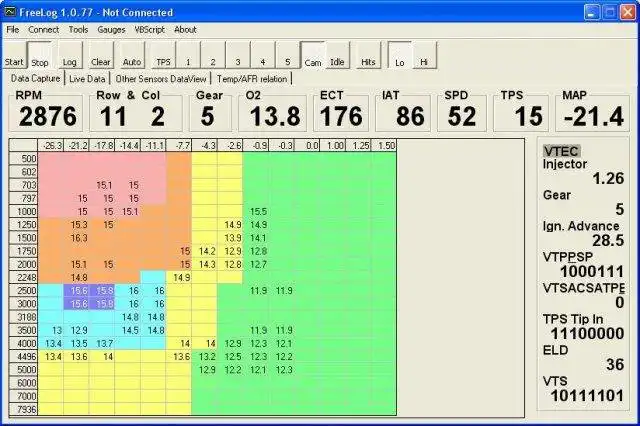This screenshot has width=640, height=426.
Task: Select gear 1 toolbar button
Action: pos(188,55)
